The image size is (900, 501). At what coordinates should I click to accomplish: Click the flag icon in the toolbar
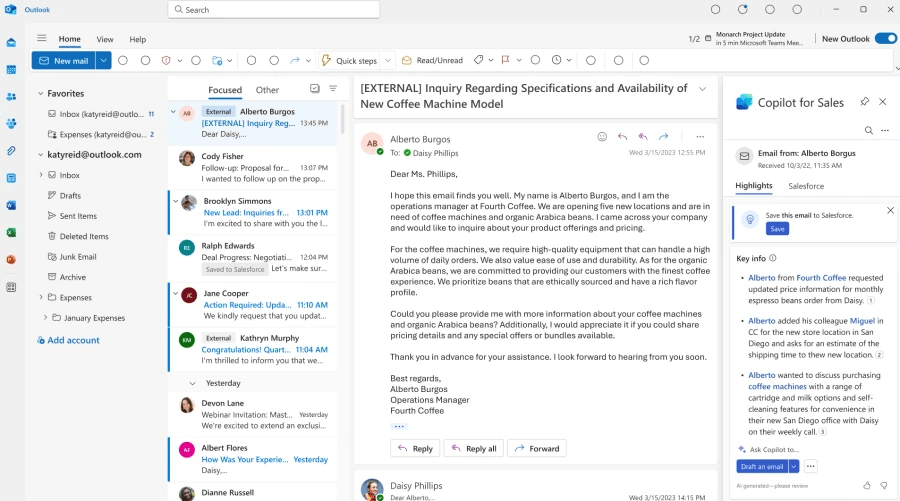[x=505, y=60]
